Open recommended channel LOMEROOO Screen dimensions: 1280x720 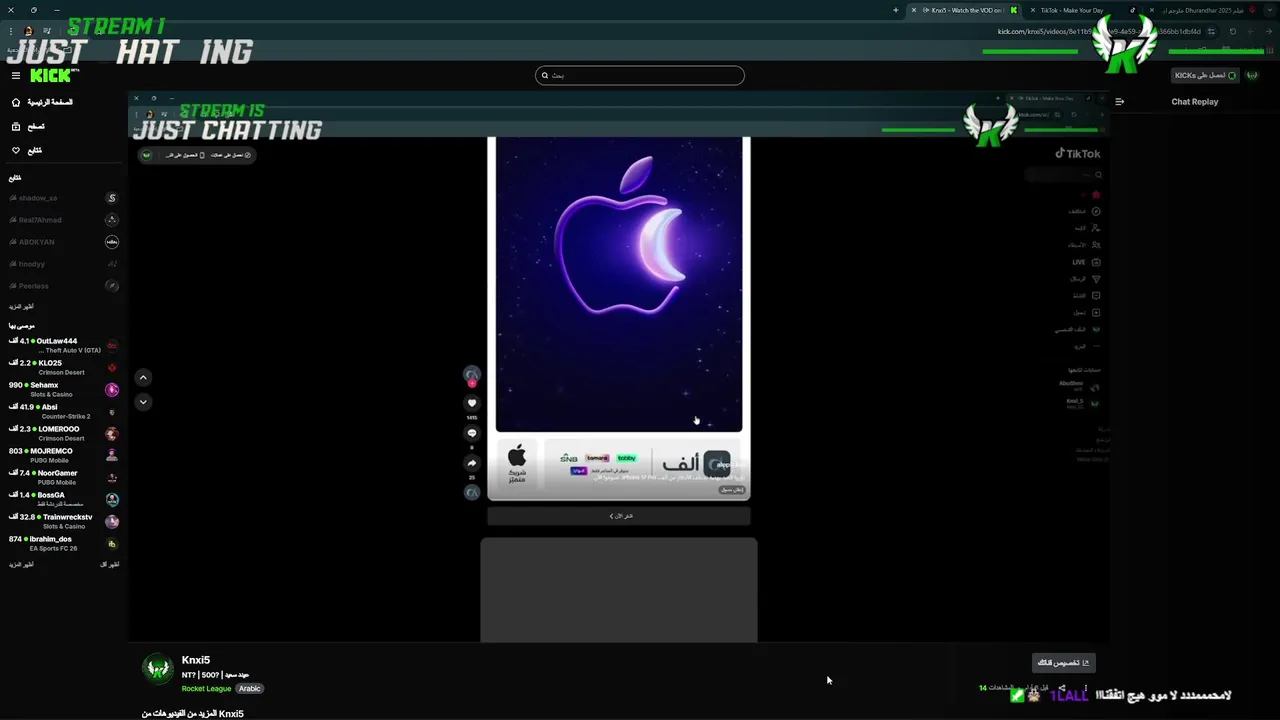tap(64, 433)
